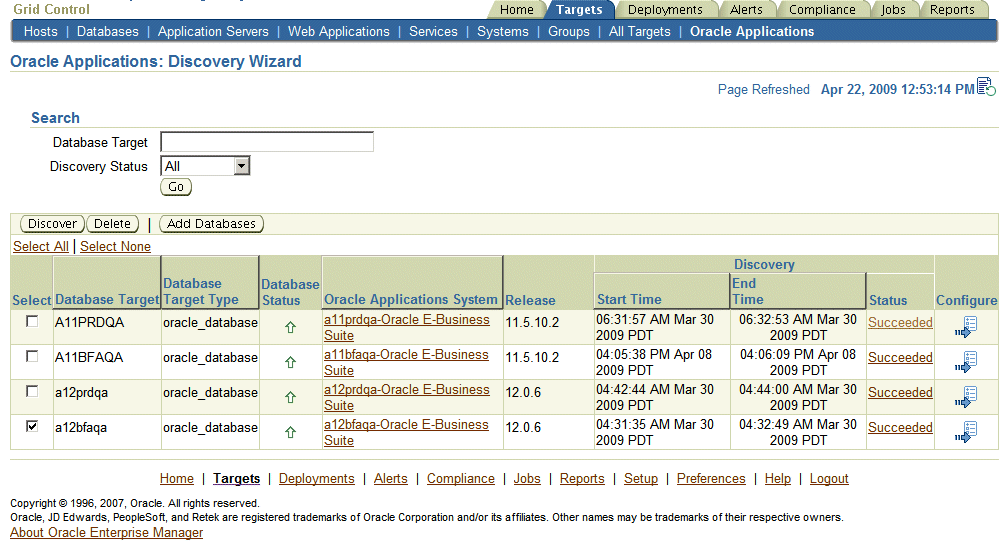Open Configure icon for A11BFAQA row
Viewport: 1007px width, 549px height.
click(965, 362)
